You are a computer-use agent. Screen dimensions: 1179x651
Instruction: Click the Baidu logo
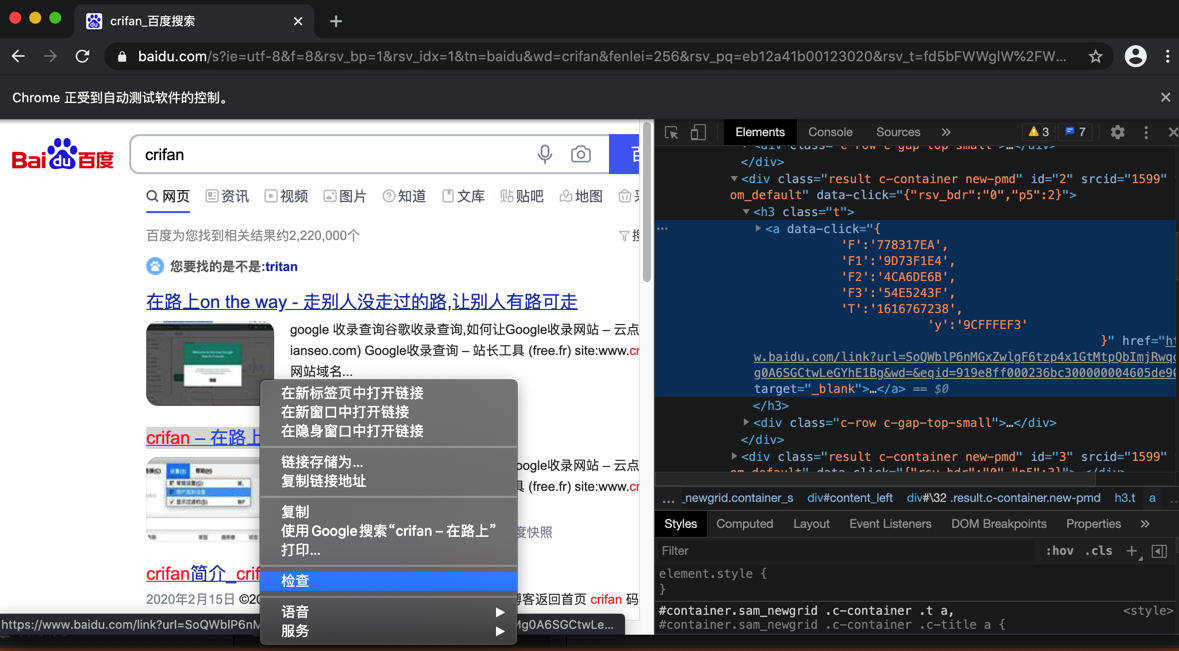pyautogui.click(x=62, y=154)
